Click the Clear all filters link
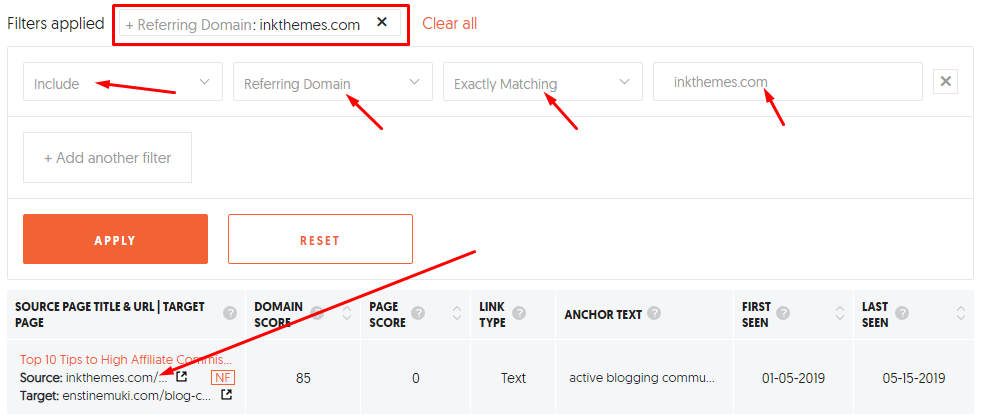The image size is (982, 418). (x=449, y=24)
